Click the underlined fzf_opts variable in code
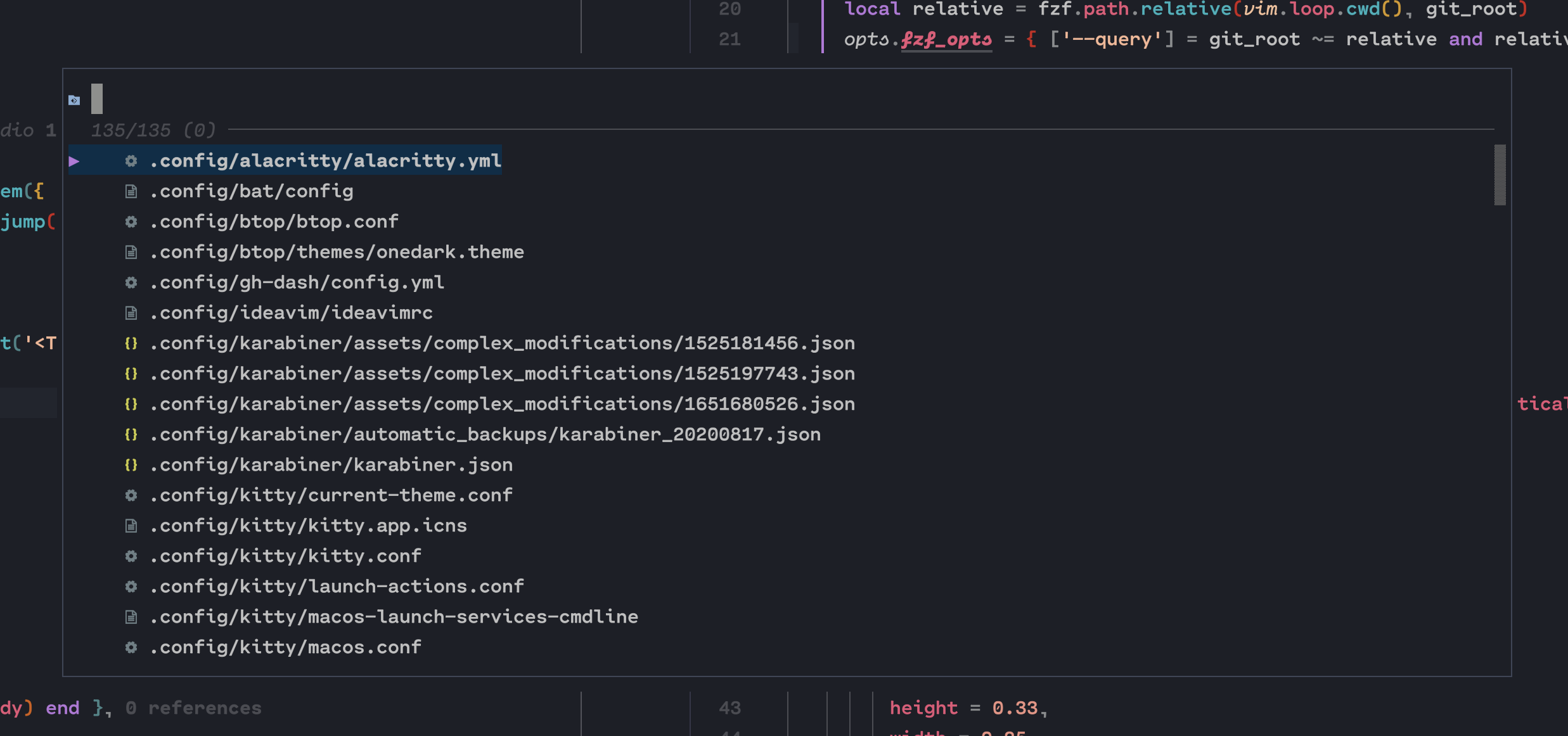The width and height of the screenshot is (1568, 736). click(x=945, y=39)
